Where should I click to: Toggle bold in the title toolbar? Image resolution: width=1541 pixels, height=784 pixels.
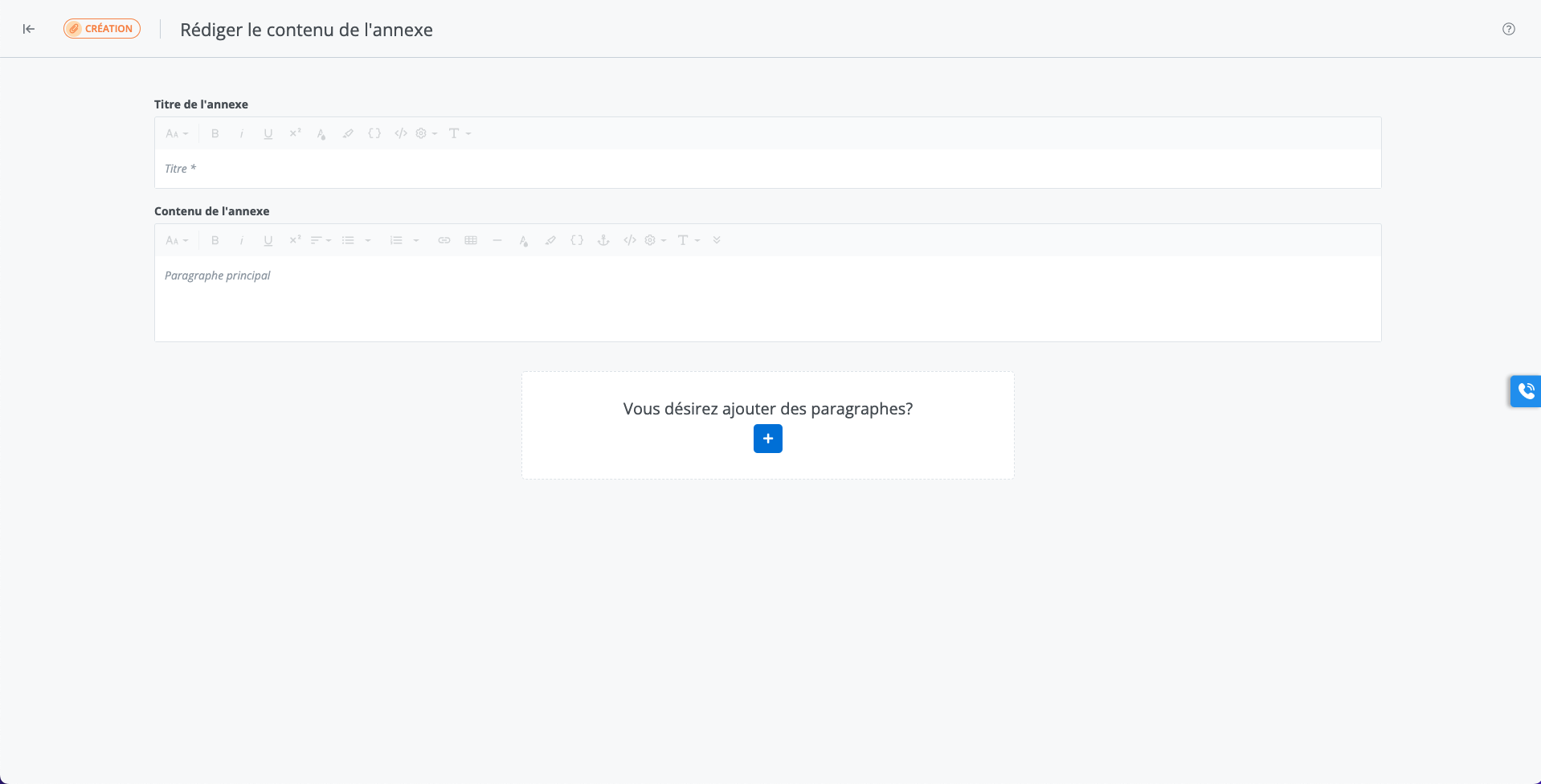(x=215, y=133)
